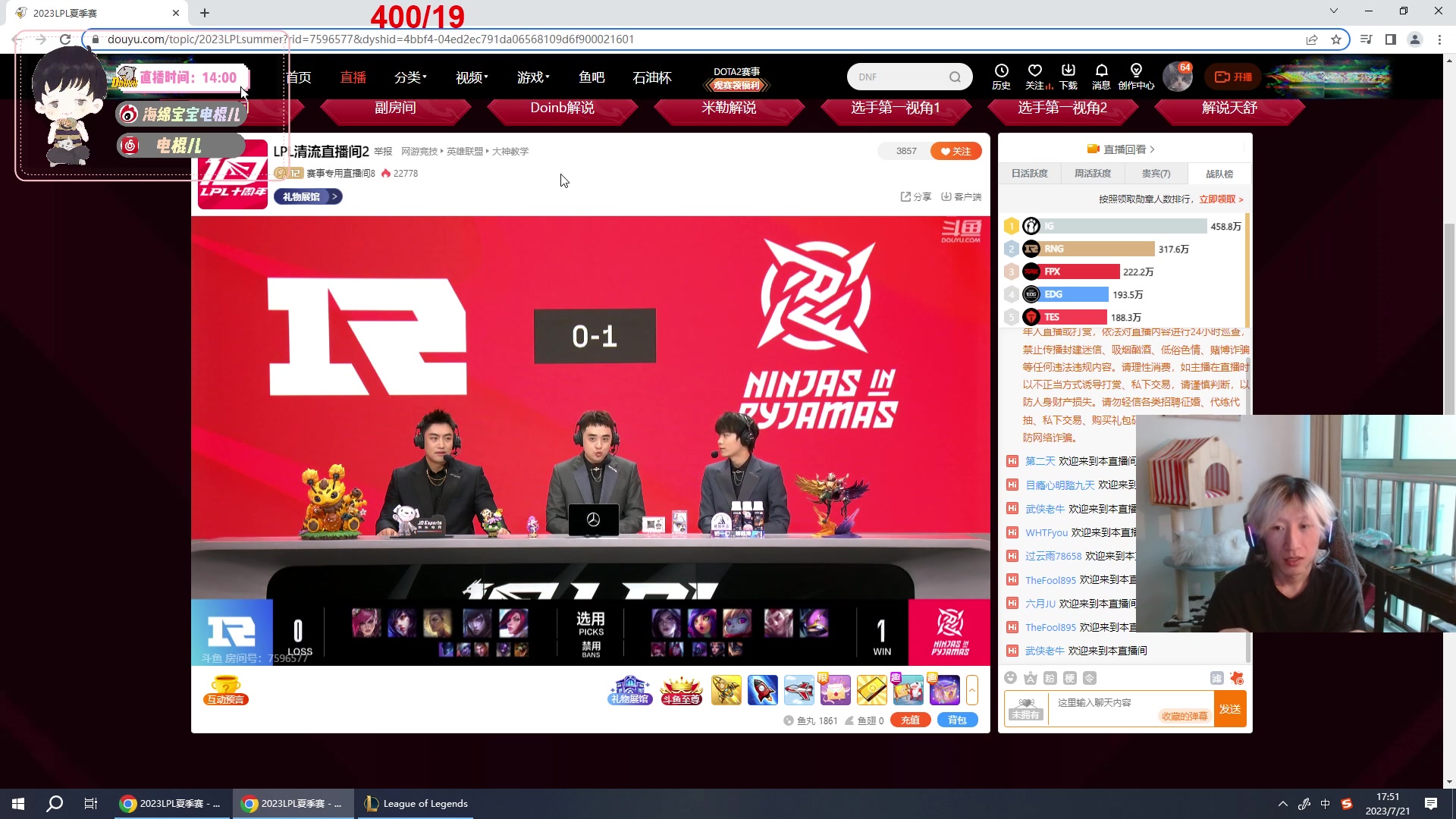1456x819 pixels.
Task: Expand the 游戏 dropdown menu
Action: point(533,77)
